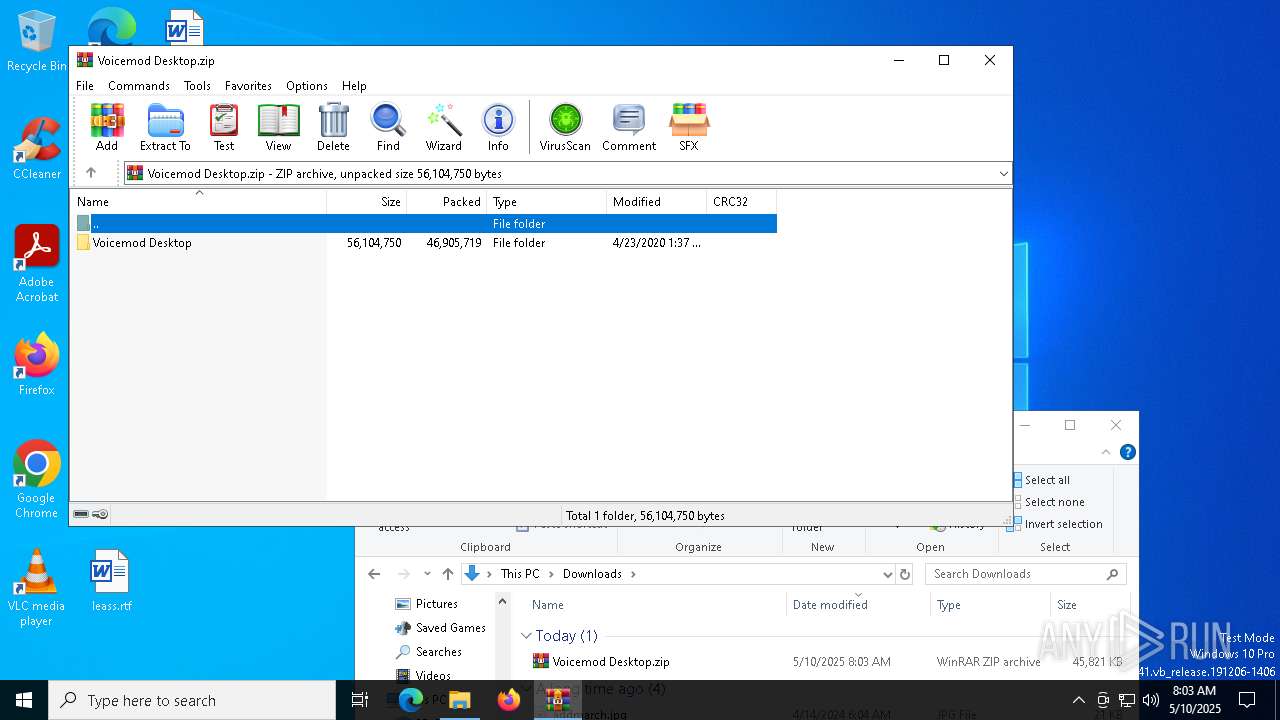This screenshot has height=720, width=1280.
Task: Open the Help menu in WinRAR
Action: pos(354,86)
